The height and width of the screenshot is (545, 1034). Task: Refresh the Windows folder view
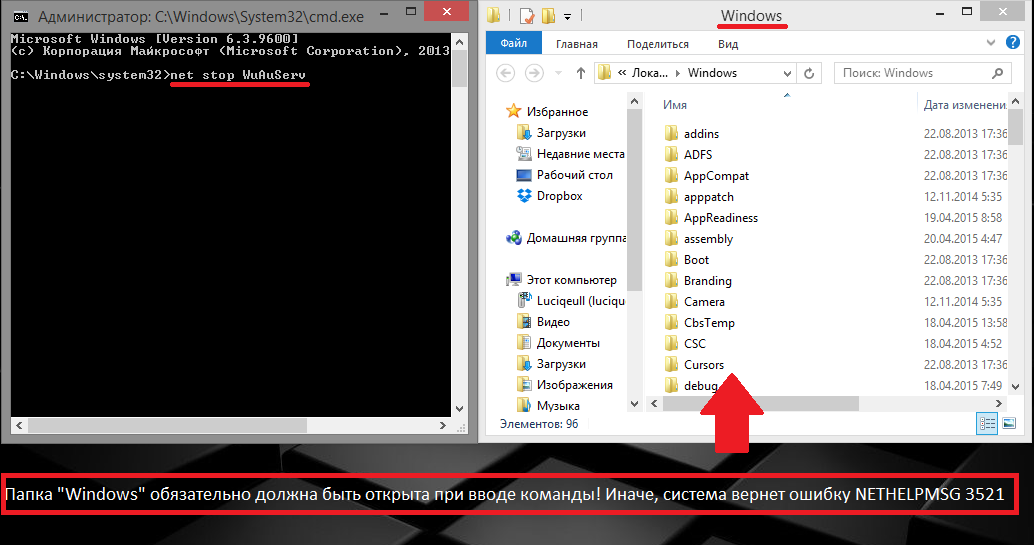click(810, 73)
